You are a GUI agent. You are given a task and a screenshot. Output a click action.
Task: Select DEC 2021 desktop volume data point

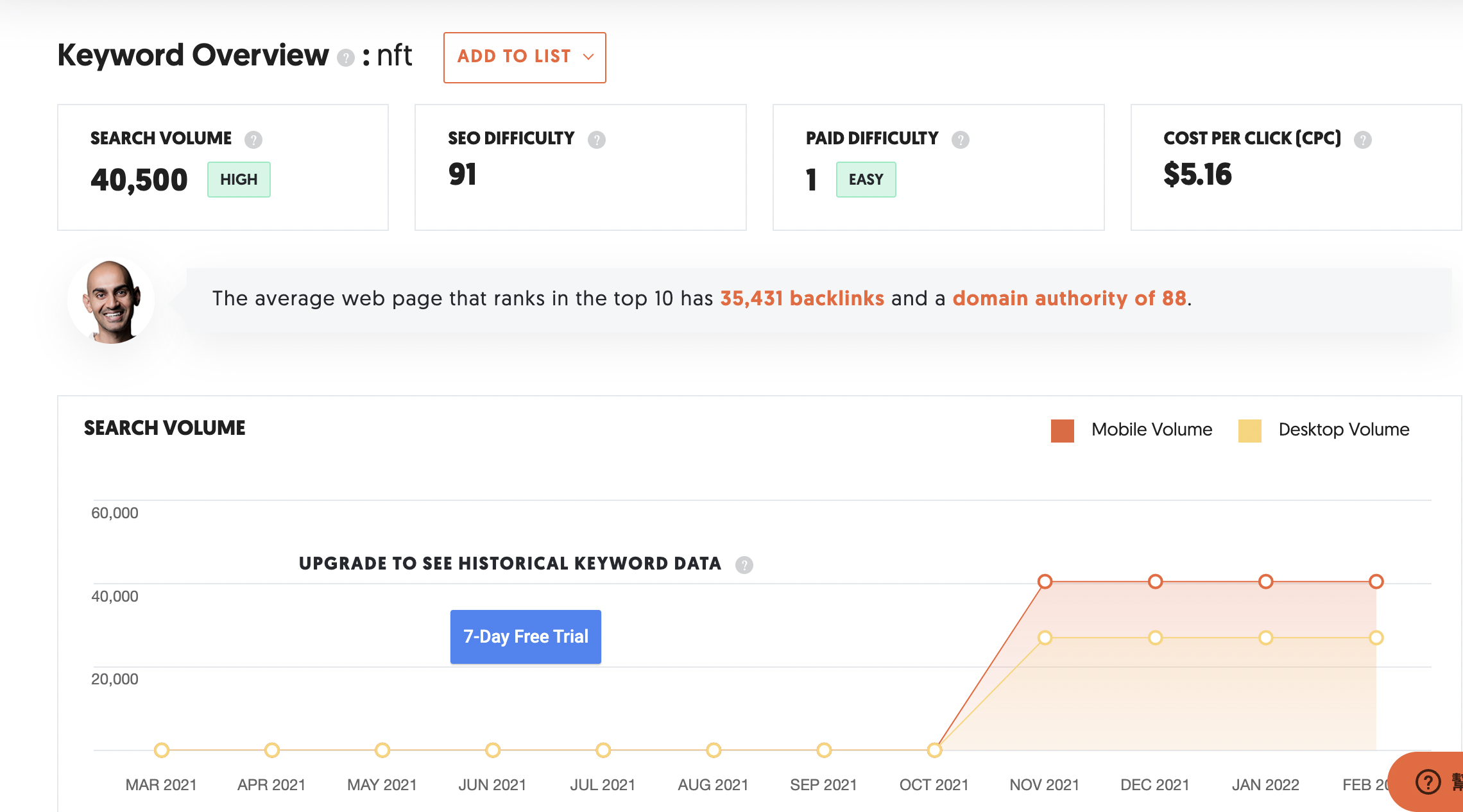click(1155, 638)
